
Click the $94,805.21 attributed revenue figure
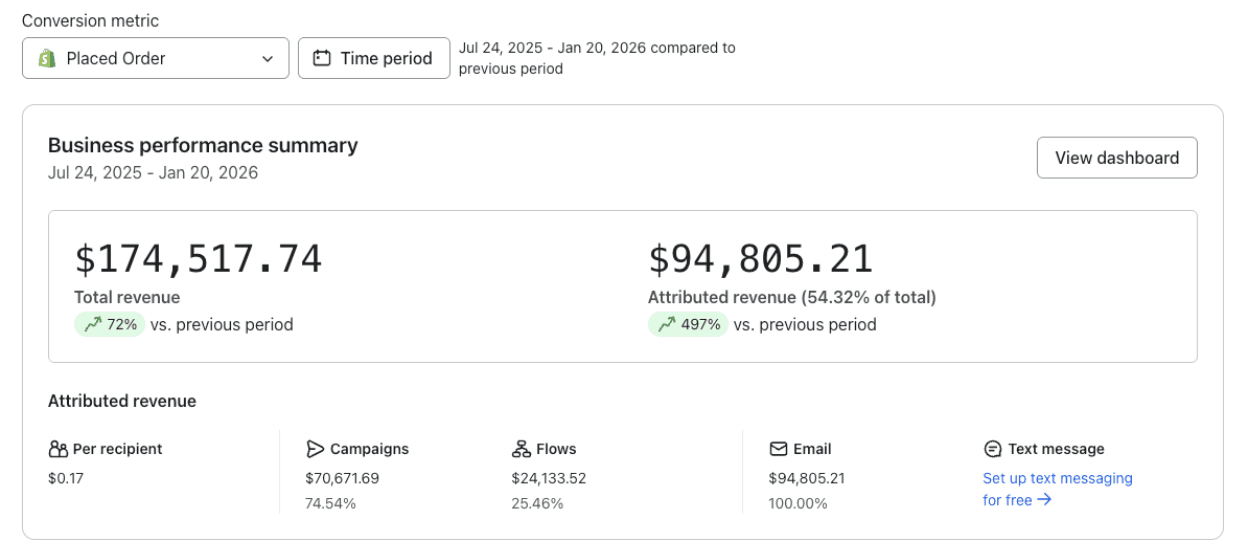(x=760, y=259)
